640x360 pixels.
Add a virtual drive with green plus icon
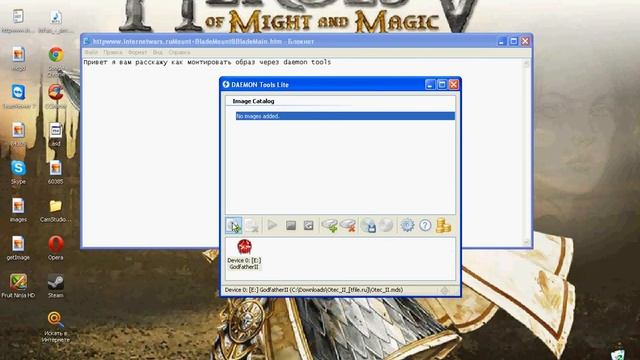pyautogui.click(x=330, y=225)
